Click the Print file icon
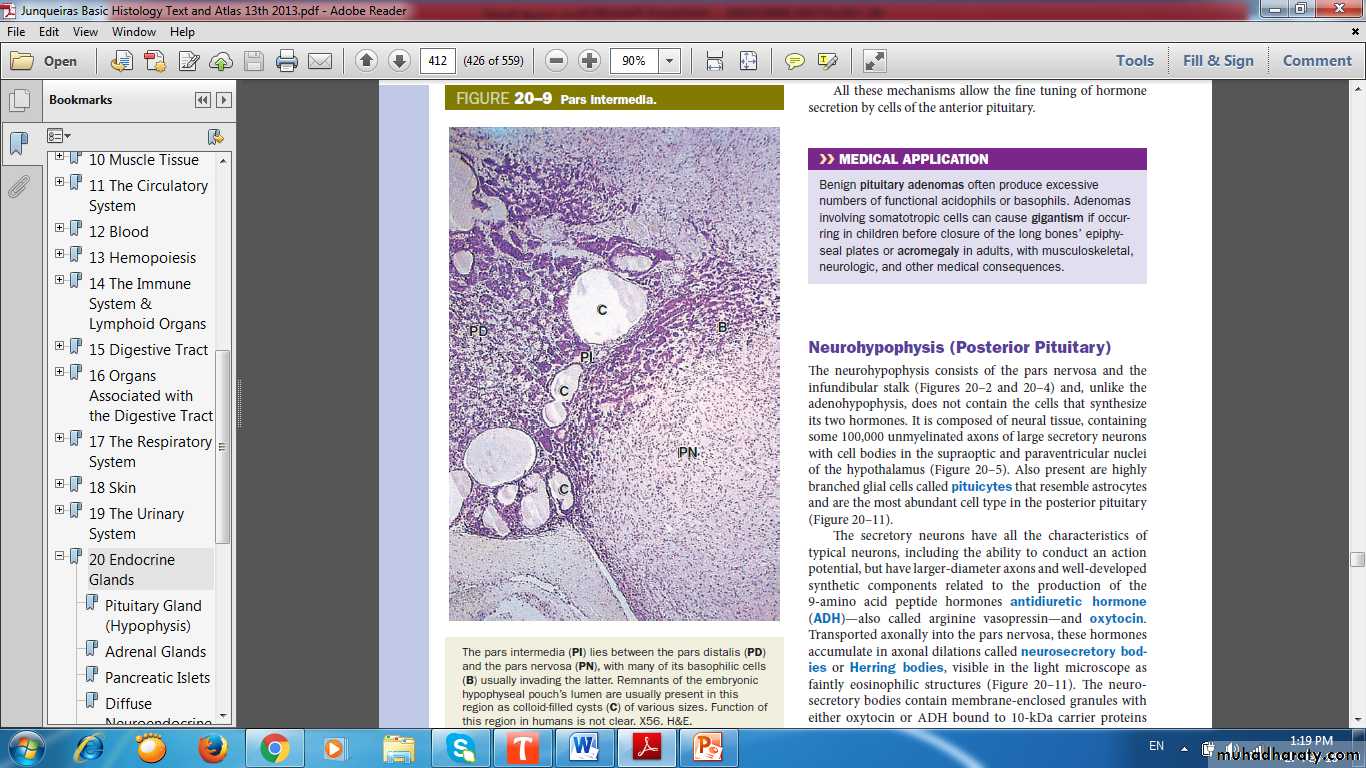The height and width of the screenshot is (768, 1366). click(287, 61)
